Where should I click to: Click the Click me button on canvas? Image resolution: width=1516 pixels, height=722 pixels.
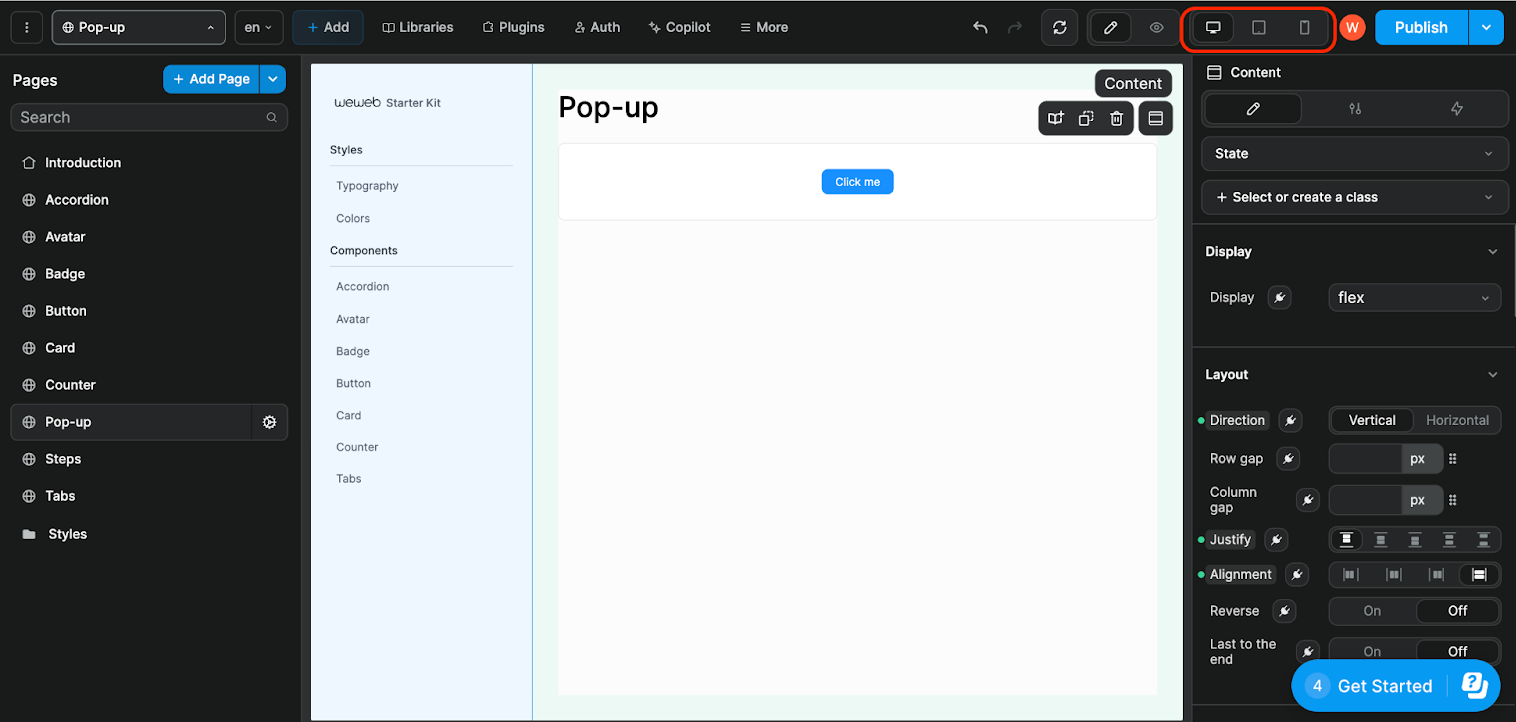[857, 181]
